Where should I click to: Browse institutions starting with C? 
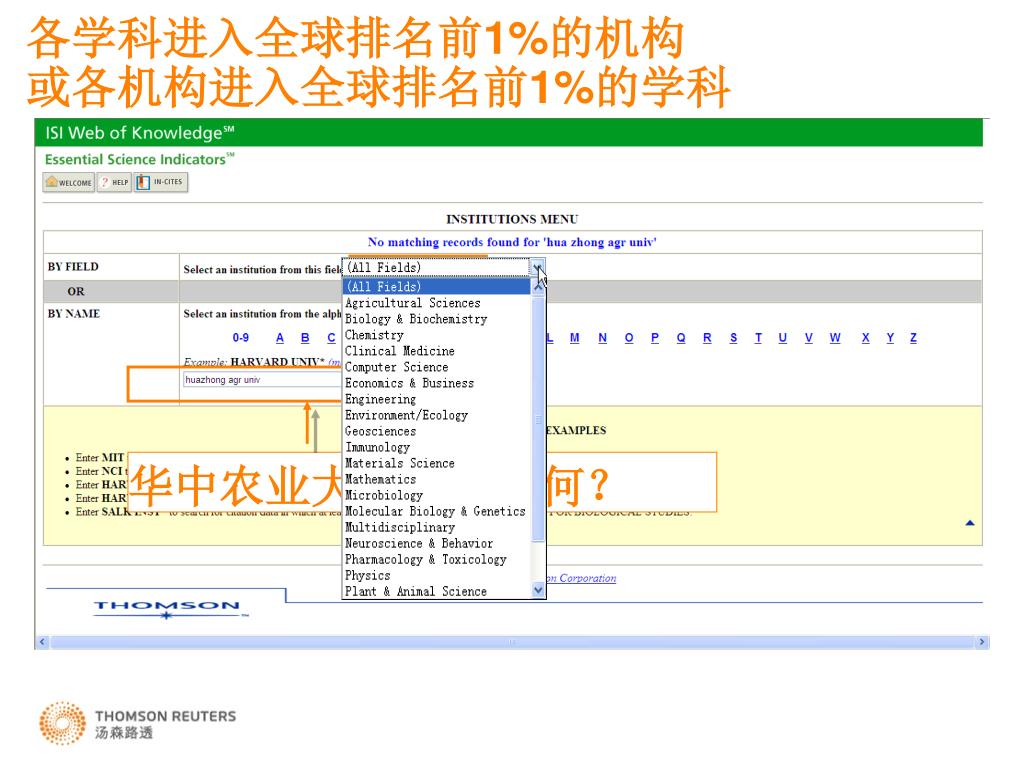331,338
